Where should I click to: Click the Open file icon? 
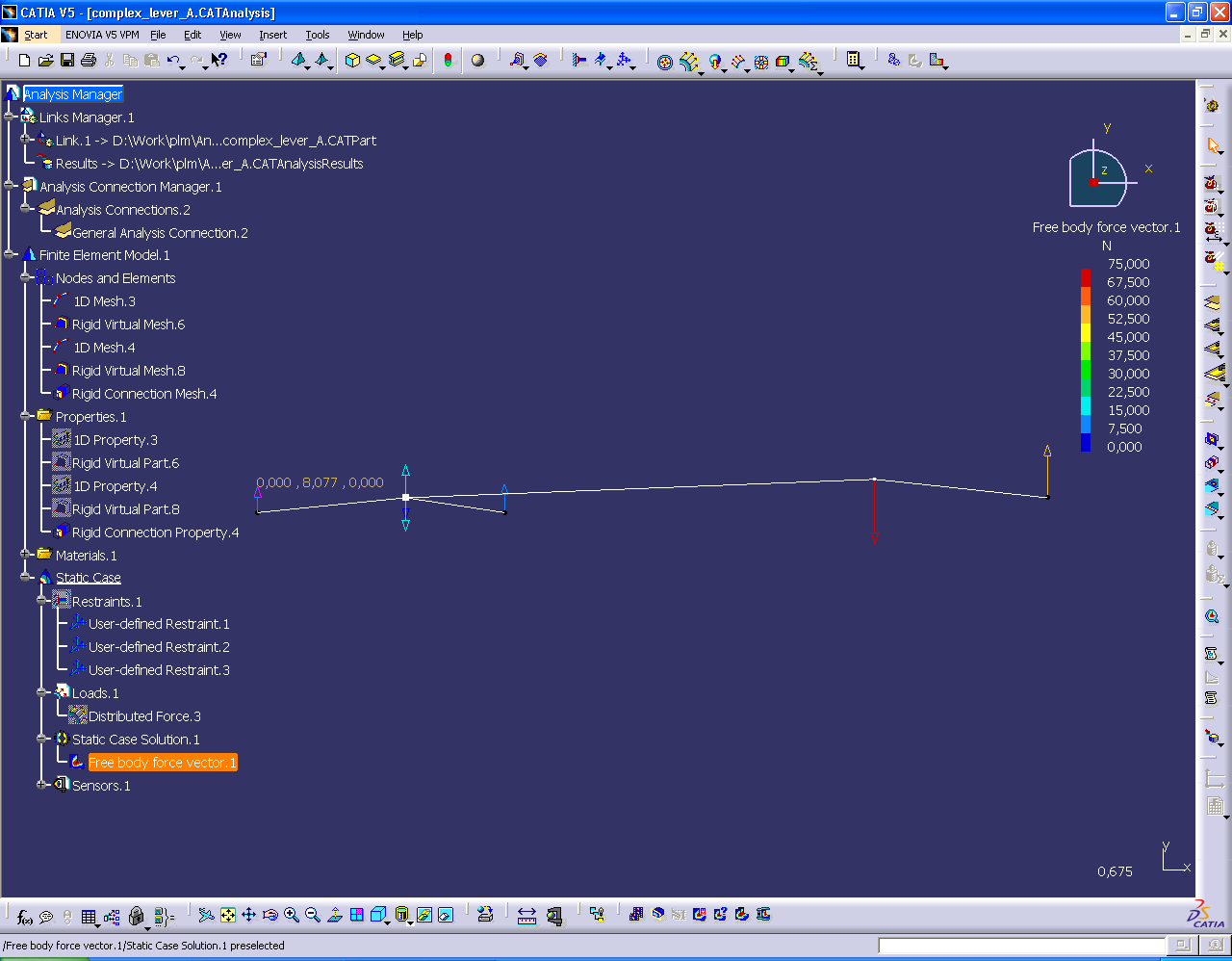coord(45,60)
